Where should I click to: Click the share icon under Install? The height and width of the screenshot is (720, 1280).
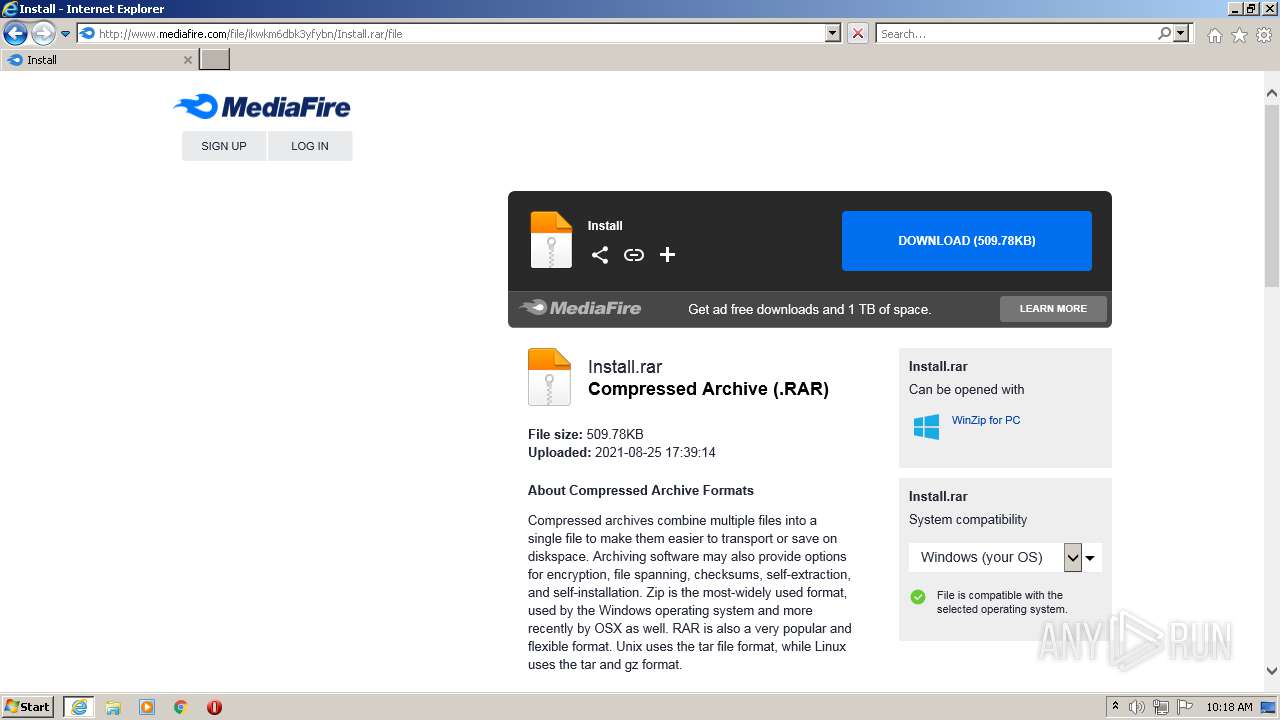point(600,255)
